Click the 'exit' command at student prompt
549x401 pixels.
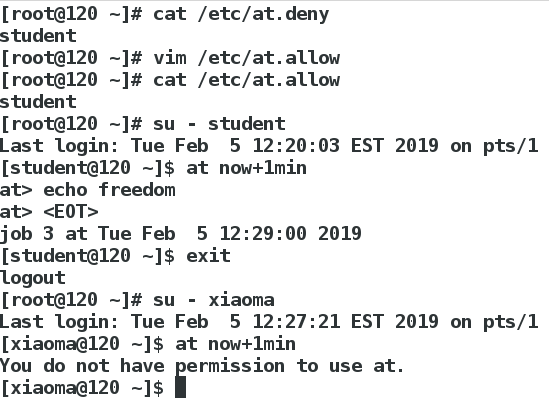[208, 256]
